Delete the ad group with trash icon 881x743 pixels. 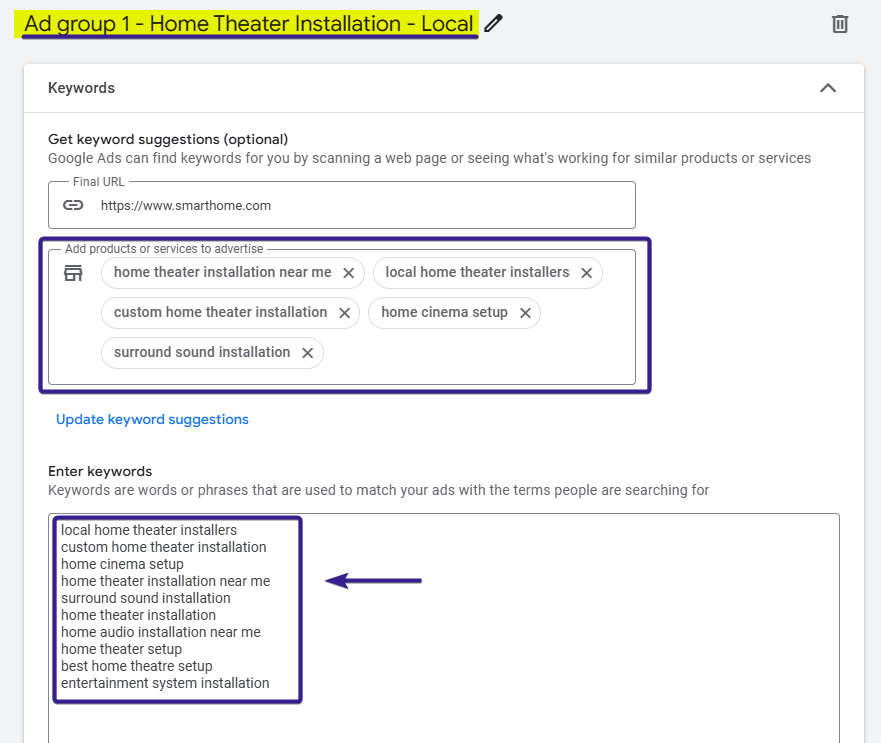click(840, 24)
